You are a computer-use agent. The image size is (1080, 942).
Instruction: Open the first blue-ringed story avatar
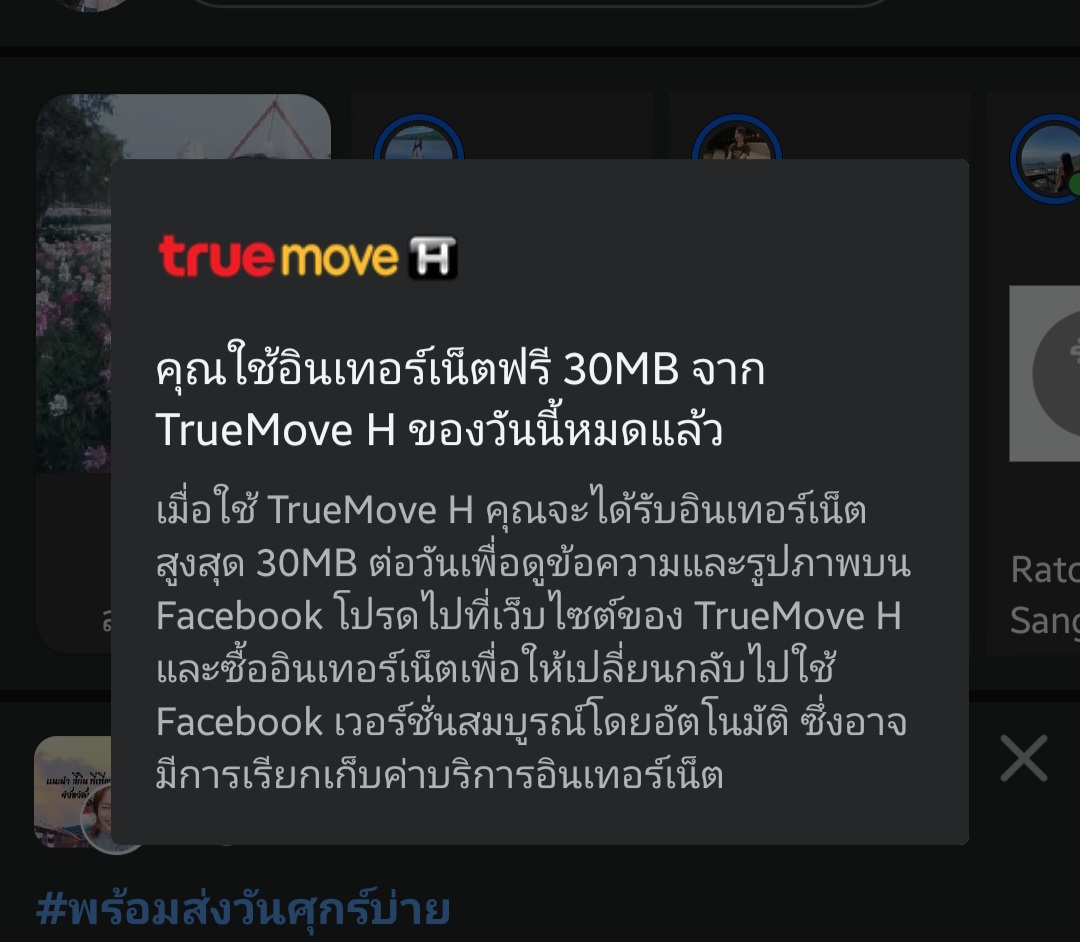[x=419, y=138]
